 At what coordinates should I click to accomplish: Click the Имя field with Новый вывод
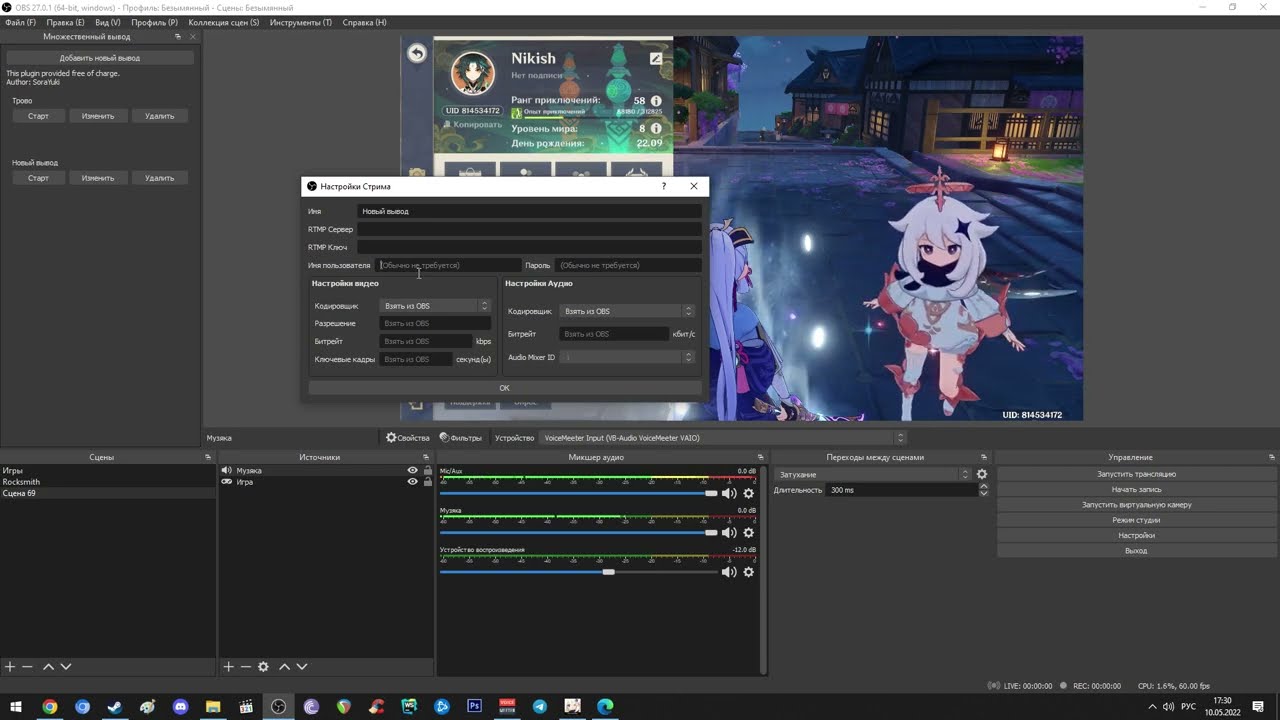pos(530,211)
